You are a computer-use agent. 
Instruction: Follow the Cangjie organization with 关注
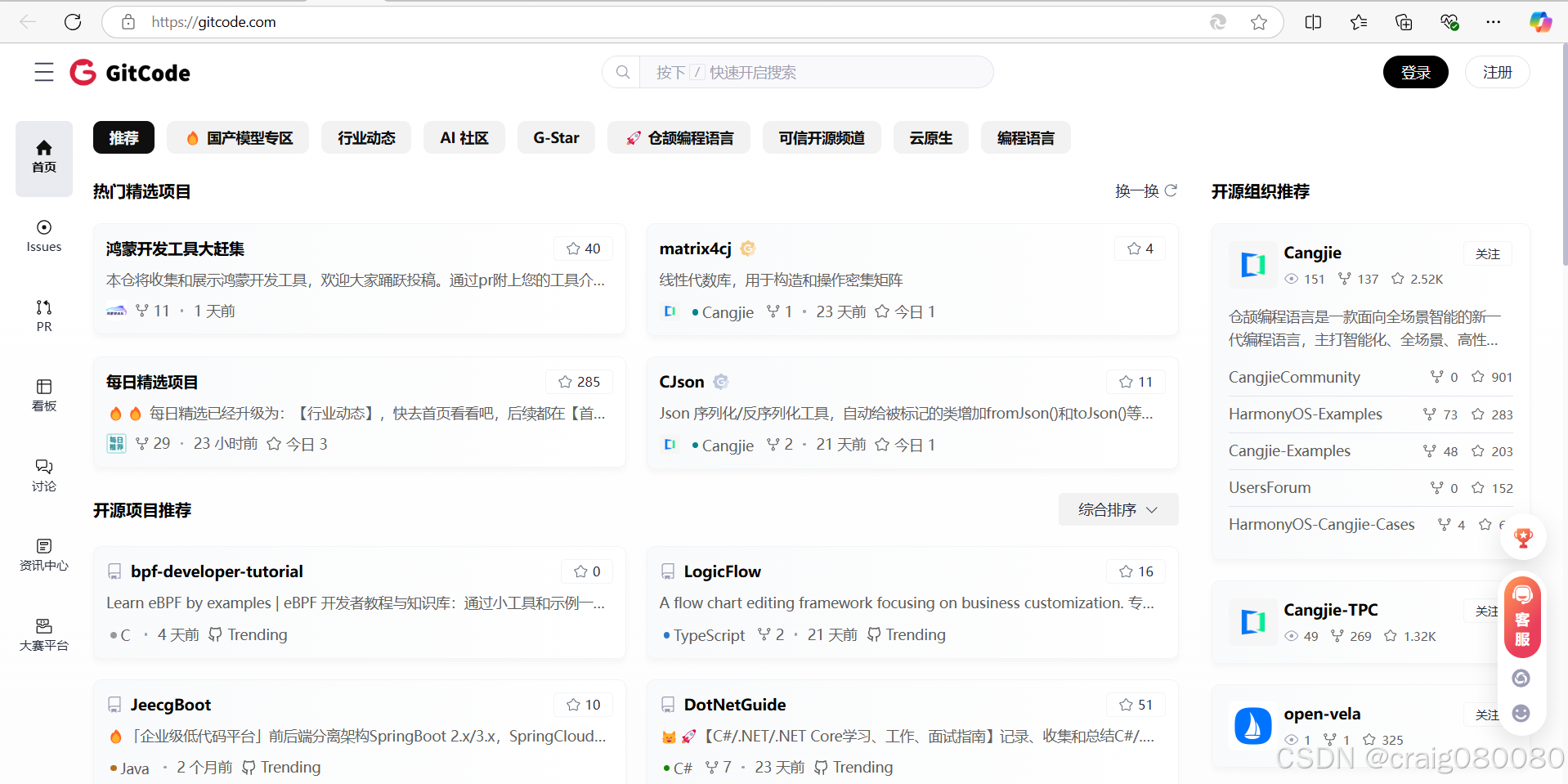pyautogui.click(x=1488, y=253)
